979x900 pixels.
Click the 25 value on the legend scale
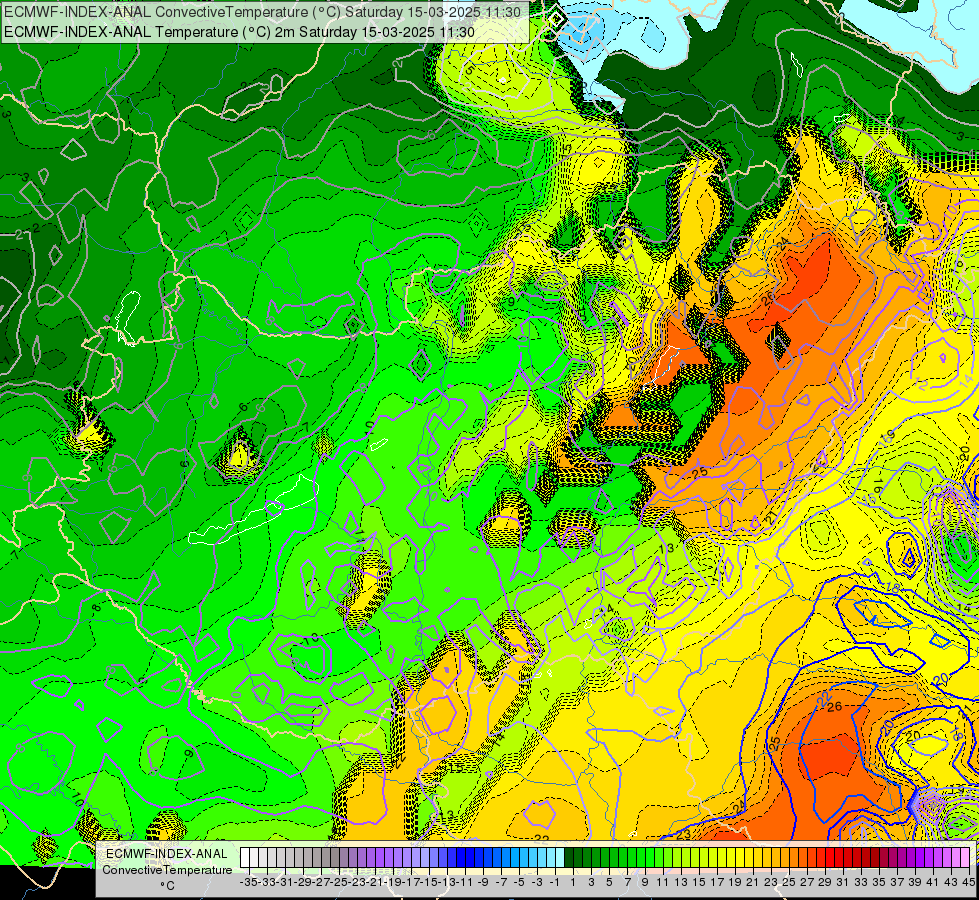[789, 882]
